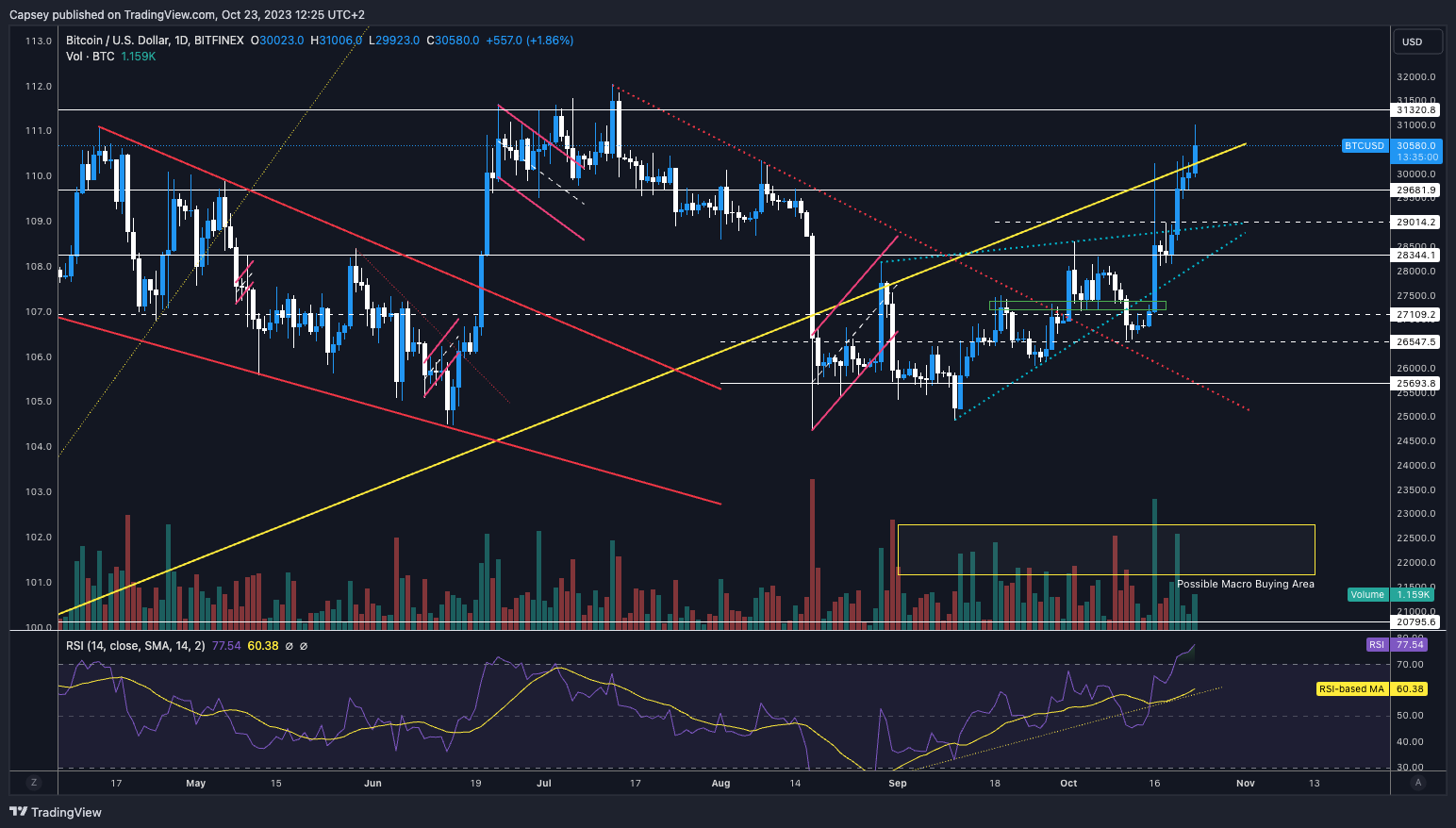Click the 'Sep' date on time axis
The height and width of the screenshot is (828, 1456).
tap(897, 783)
